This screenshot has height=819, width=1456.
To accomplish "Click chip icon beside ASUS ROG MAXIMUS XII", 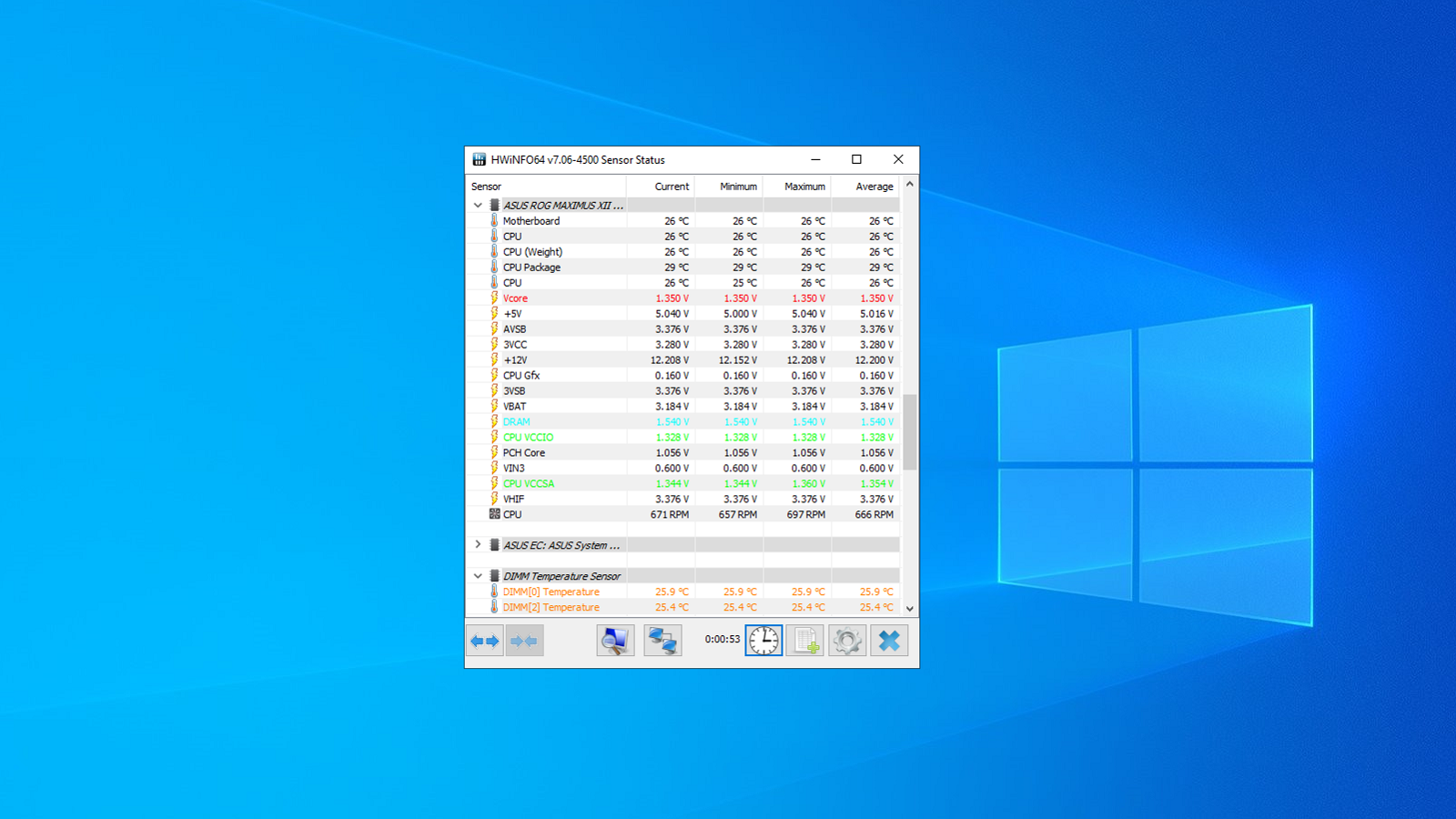I will [495, 206].
